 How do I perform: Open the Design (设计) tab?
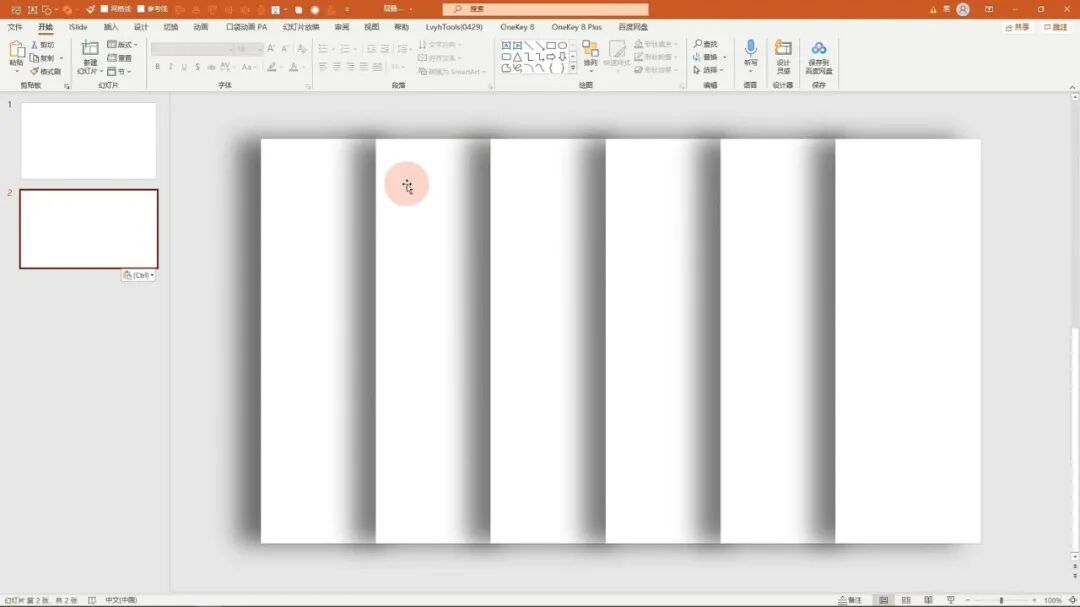point(141,27)
